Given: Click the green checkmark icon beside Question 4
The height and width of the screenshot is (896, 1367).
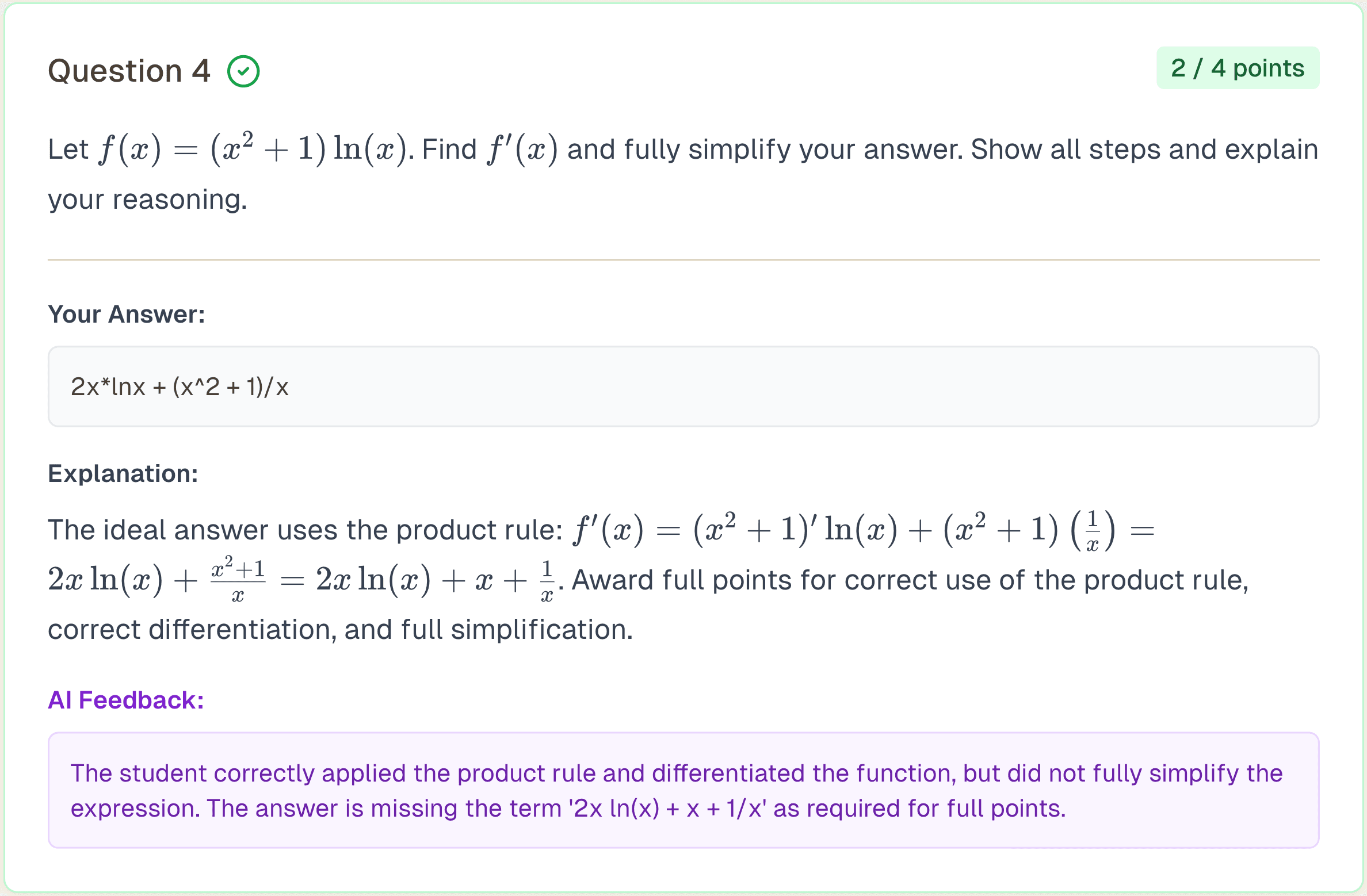Looking at the screenshot, I should (x=243, y=71).
